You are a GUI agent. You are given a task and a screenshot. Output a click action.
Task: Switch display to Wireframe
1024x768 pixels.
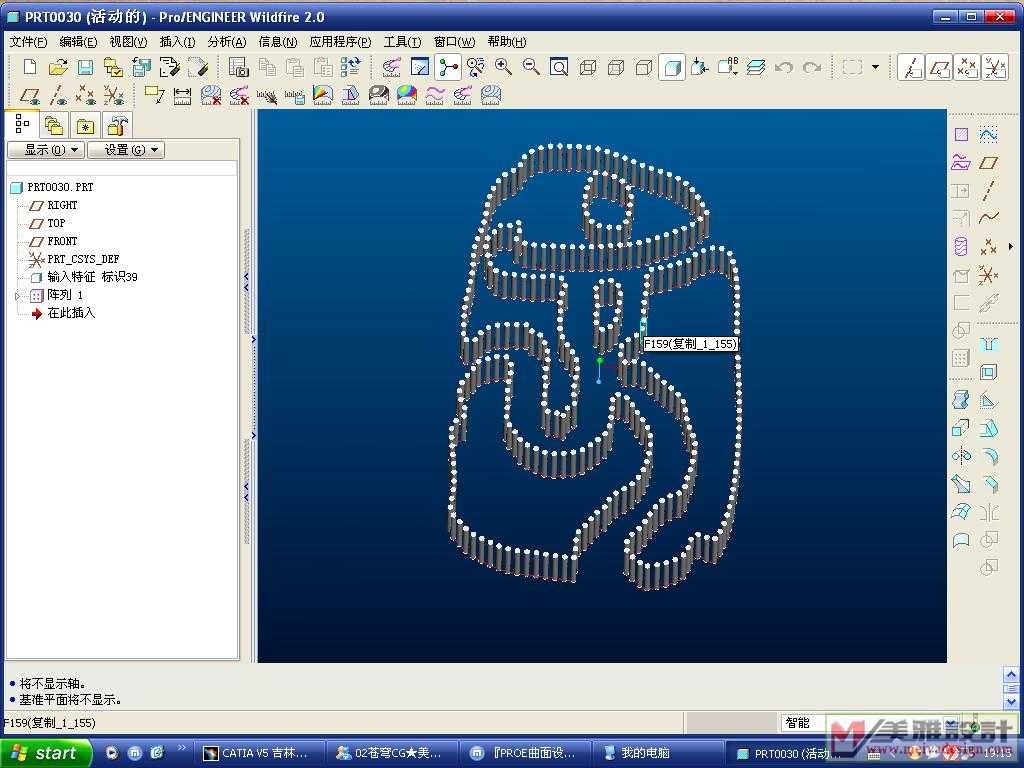[x=588, y=67]
